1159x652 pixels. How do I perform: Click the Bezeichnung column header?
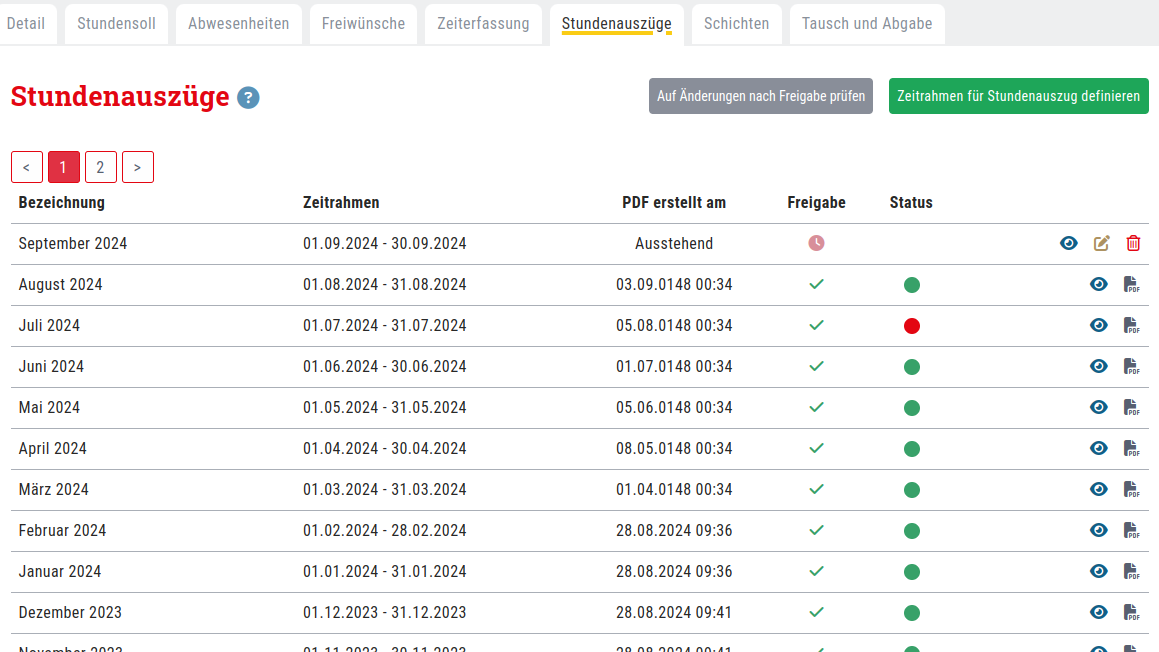pyautogui.click(x=62, y=203)
